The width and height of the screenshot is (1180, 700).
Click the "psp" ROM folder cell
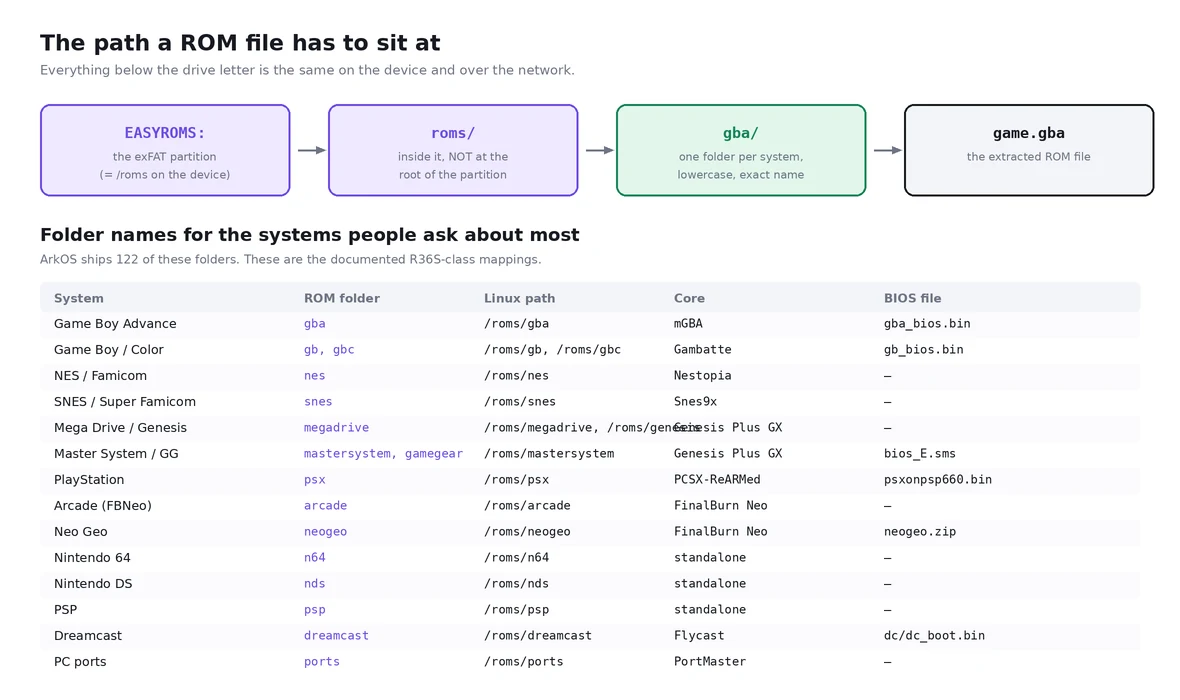click(315, 610)
